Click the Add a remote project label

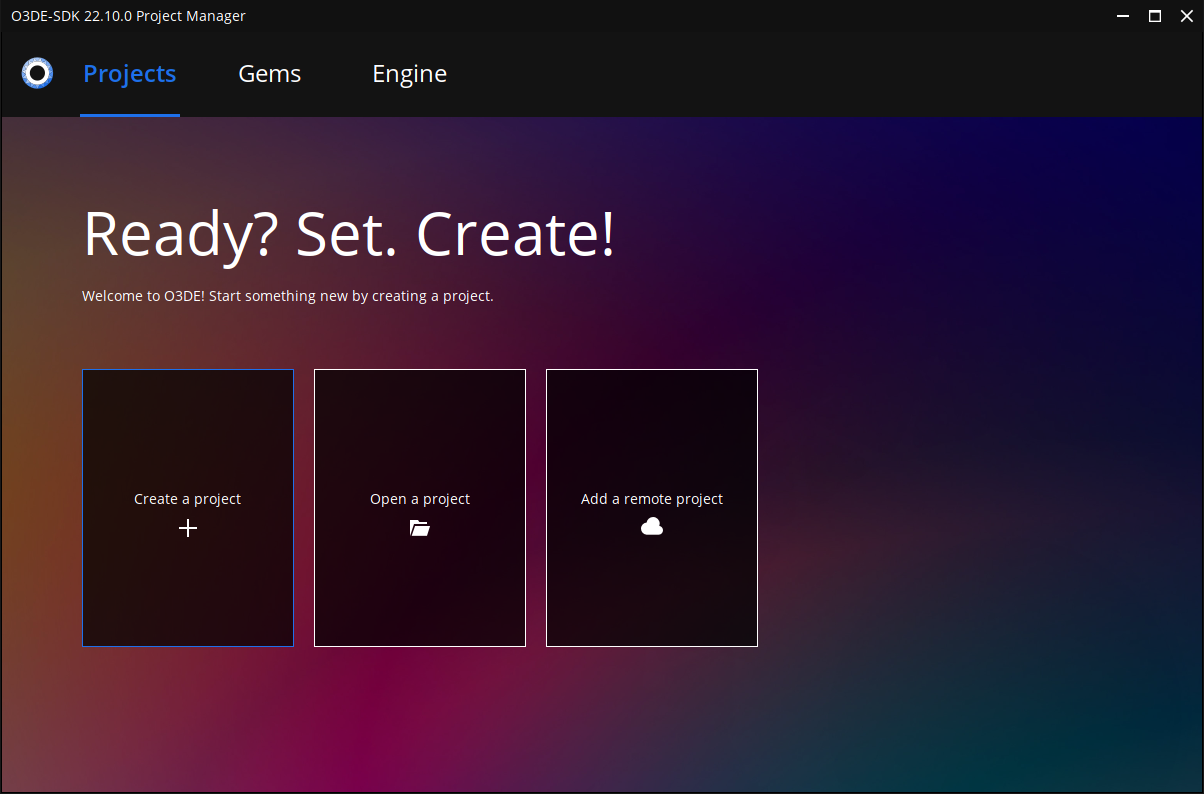(651, 498)
